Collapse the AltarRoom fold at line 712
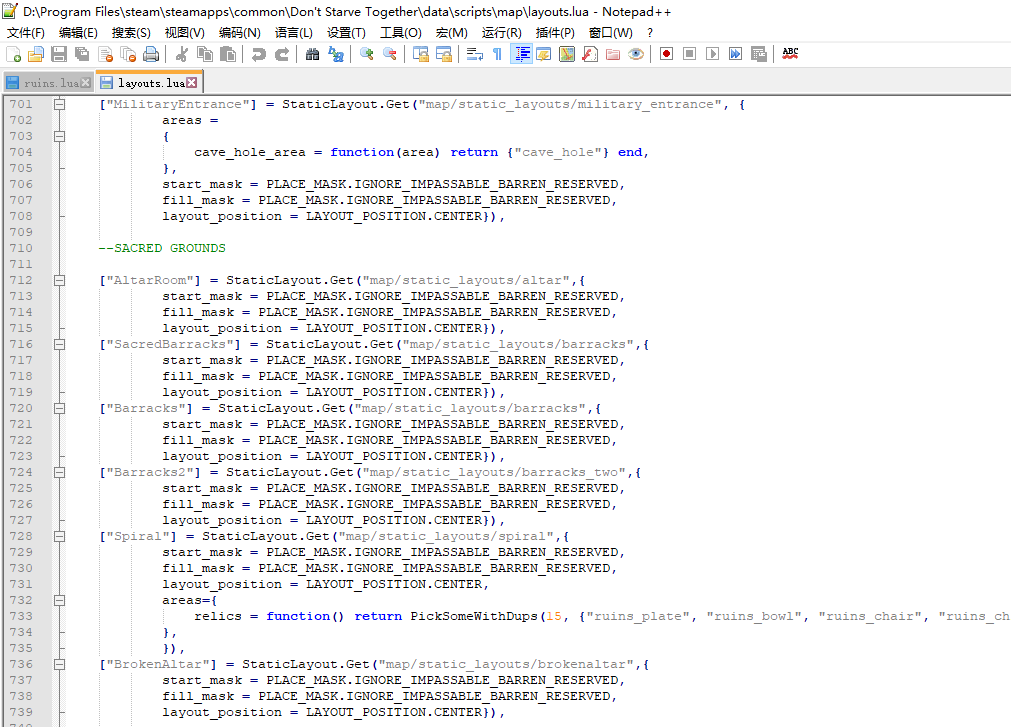 coord(59,280)
